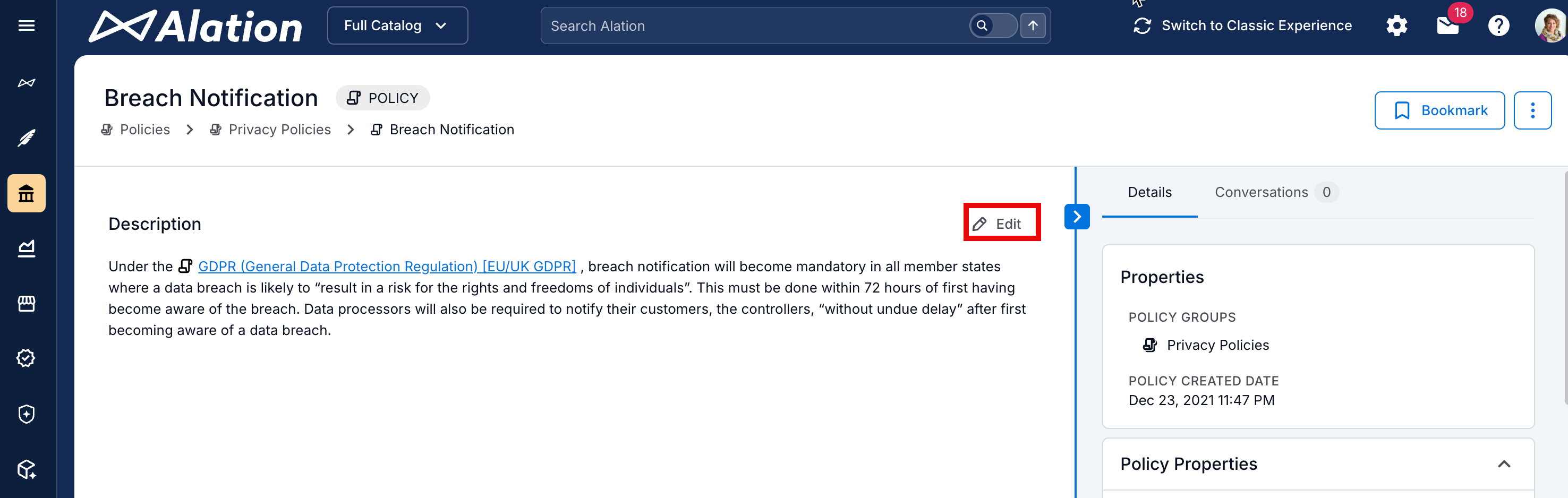Open the Full Catalog dropdown

pyautogui.click(x=397, y=25)
